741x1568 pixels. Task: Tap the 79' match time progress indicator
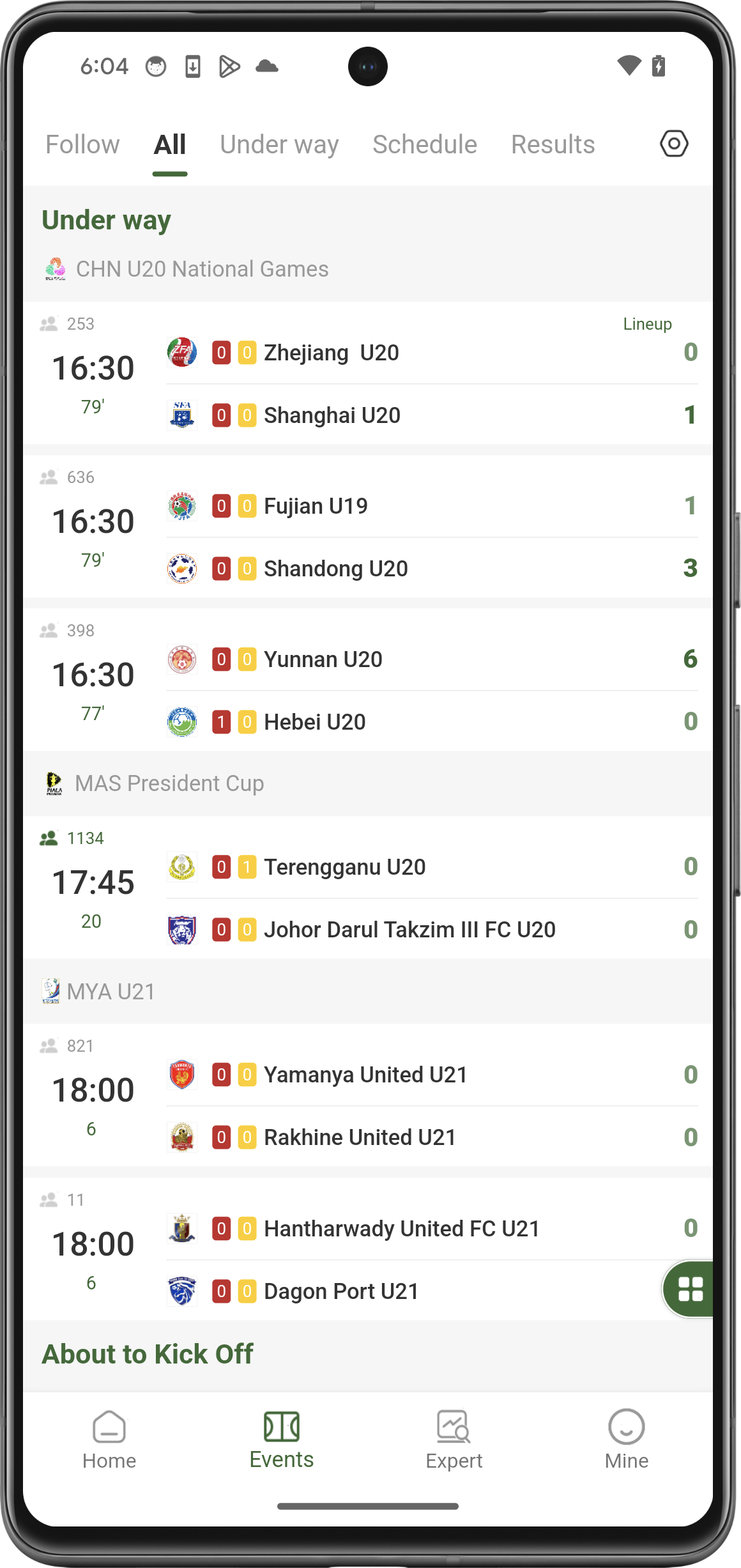point(91,406)
